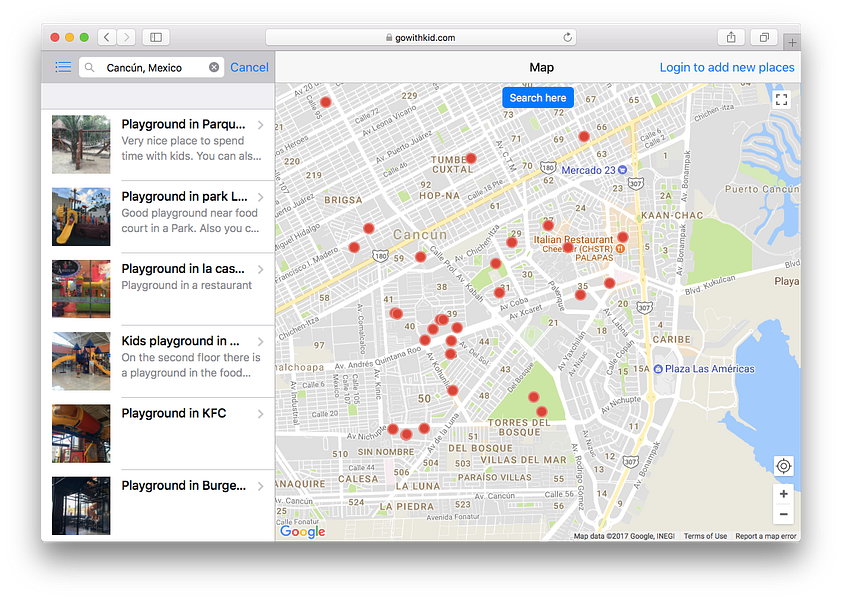Screen dimensions: 842x600
Task: Expand Playground in park L... chevron
Action: click(x=260, y=197)
